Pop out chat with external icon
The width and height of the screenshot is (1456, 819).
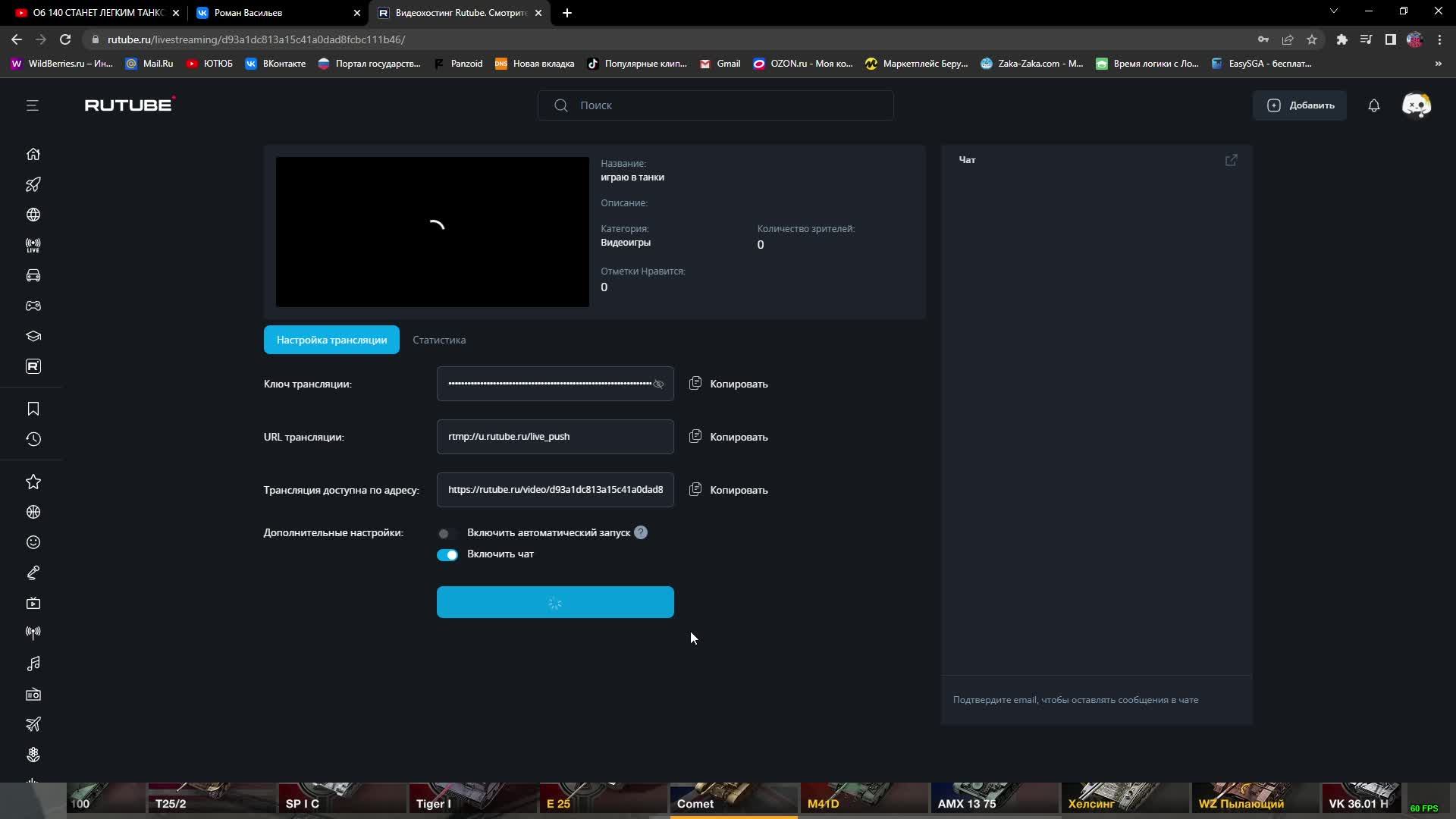pyautogui.click(x=1231, y=160)
